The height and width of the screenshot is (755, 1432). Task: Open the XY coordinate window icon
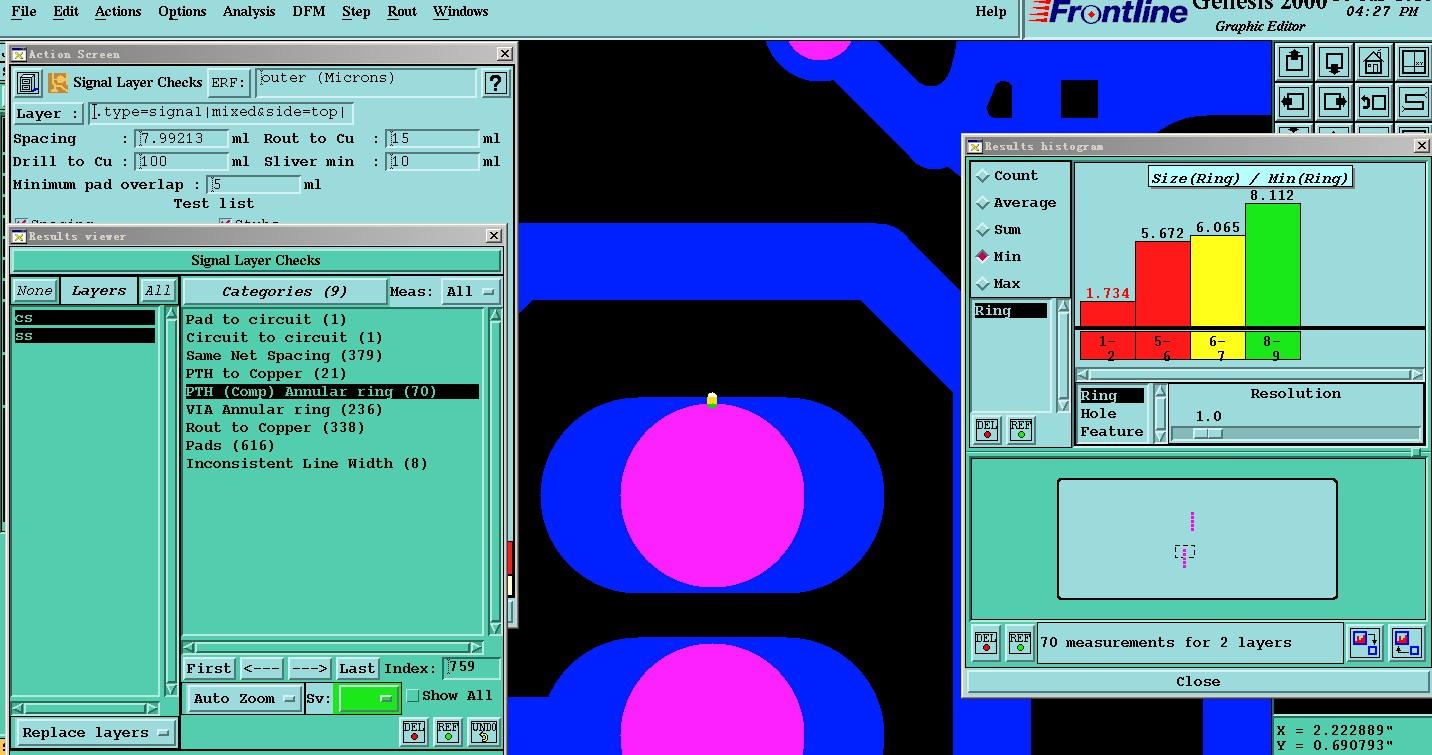click(1414, 62)
